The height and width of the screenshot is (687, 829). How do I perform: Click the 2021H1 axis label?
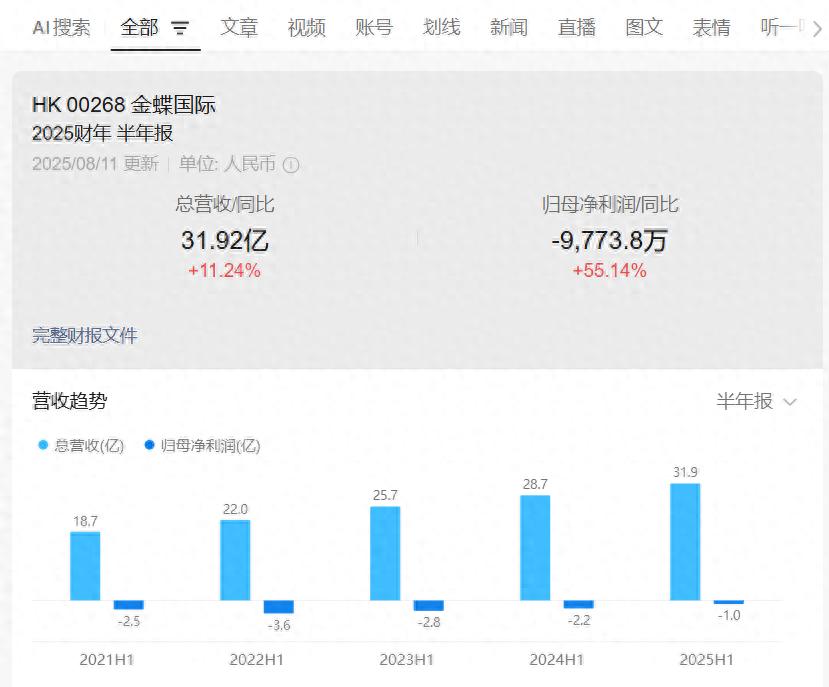[x=107, y=659]
